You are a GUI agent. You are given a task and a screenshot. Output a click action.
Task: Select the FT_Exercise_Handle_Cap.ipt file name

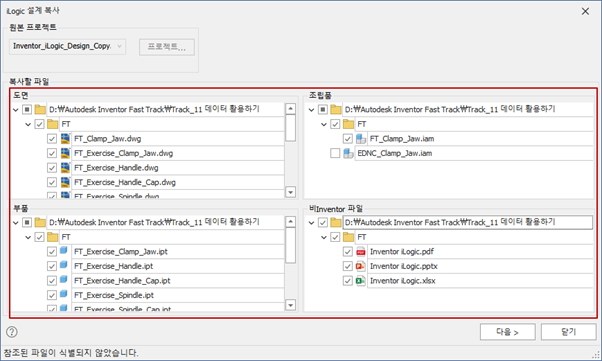122,281
